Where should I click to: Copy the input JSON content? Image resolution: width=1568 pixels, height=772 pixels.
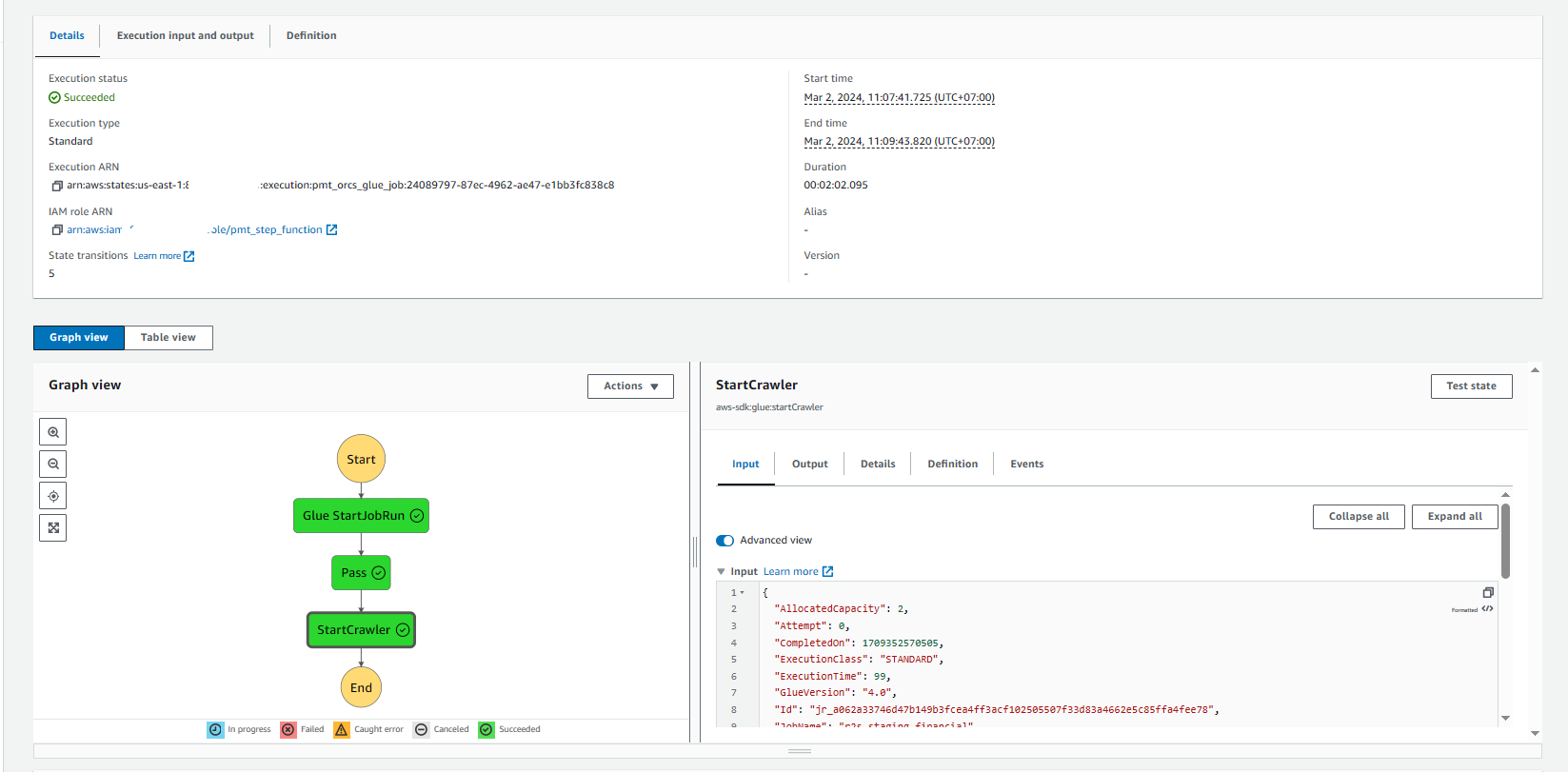point(1488,592)
